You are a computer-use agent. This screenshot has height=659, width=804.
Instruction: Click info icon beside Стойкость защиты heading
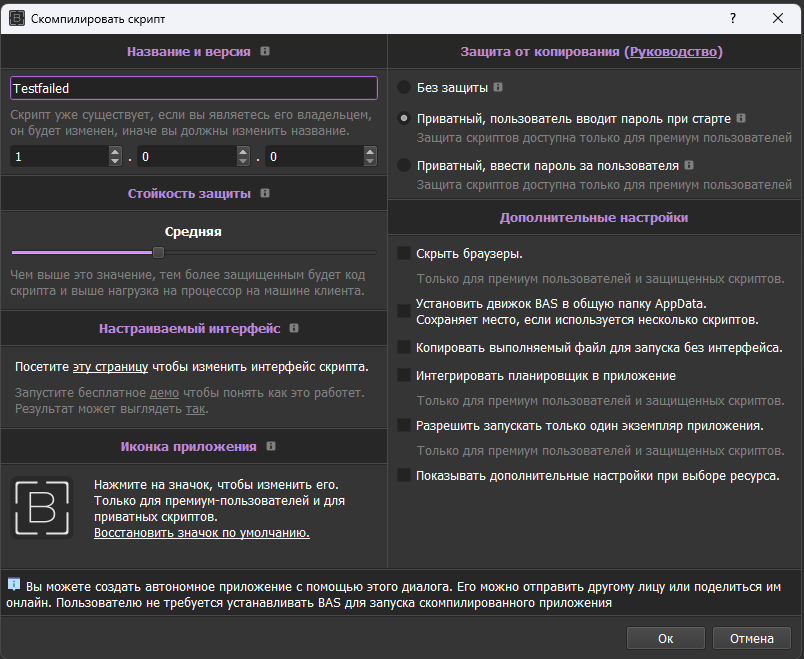[x=263, y=194]
